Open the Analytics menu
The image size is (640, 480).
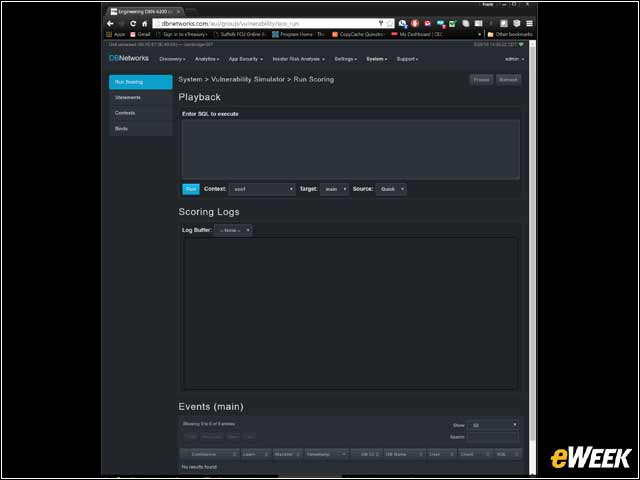207,59
